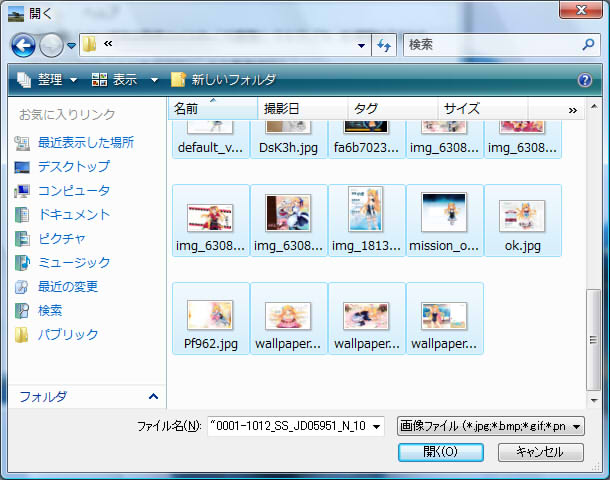This screenshot has width=610, height=480.
Task: Create a 新しいフォルダ new folder
Action: coord(223,80)
